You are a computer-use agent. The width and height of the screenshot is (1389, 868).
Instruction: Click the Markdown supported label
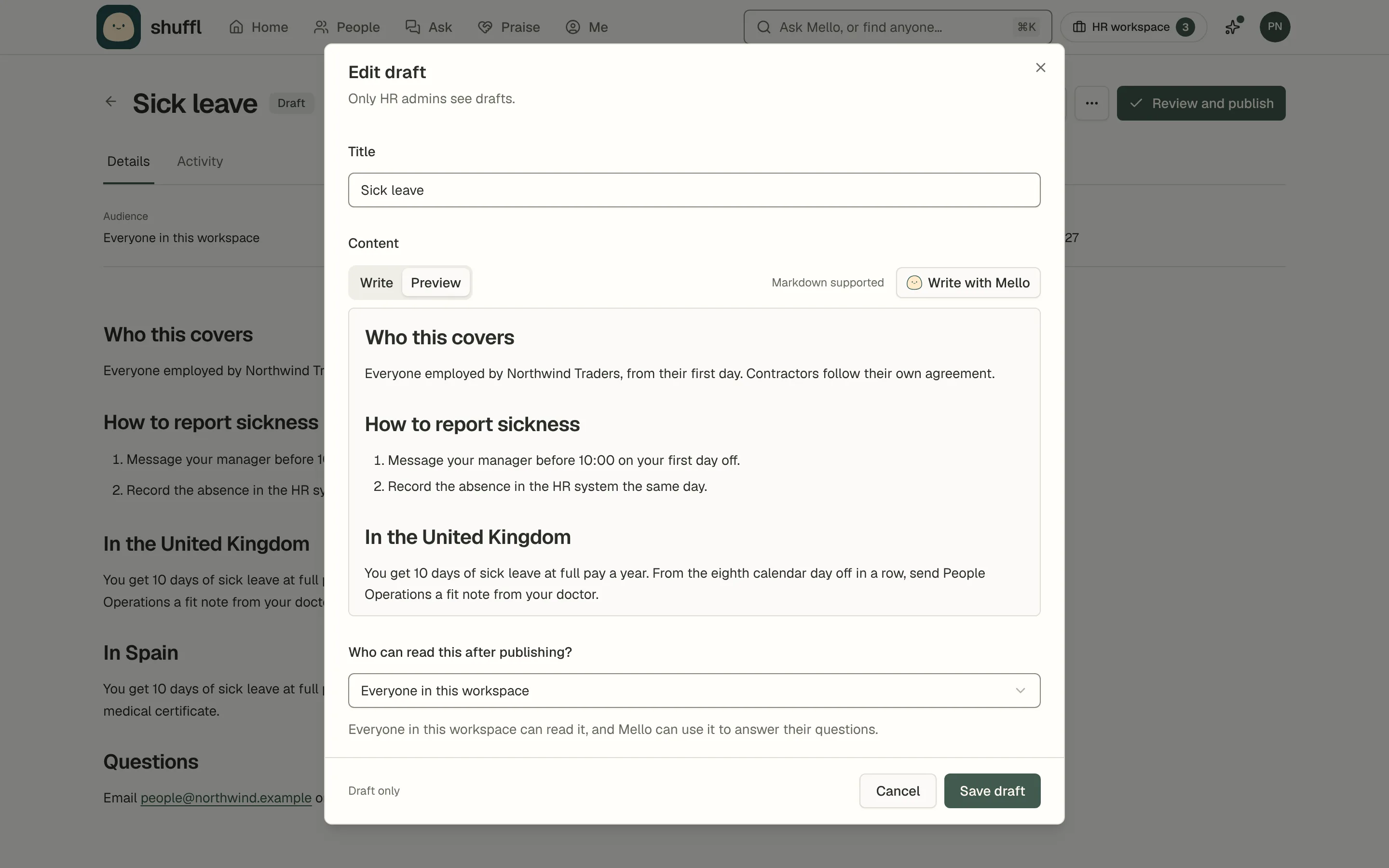828,283
